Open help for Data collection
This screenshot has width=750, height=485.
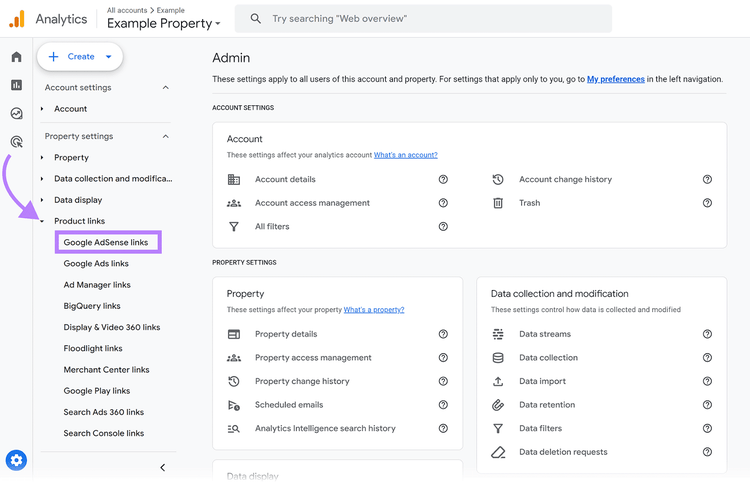[707, 357]
